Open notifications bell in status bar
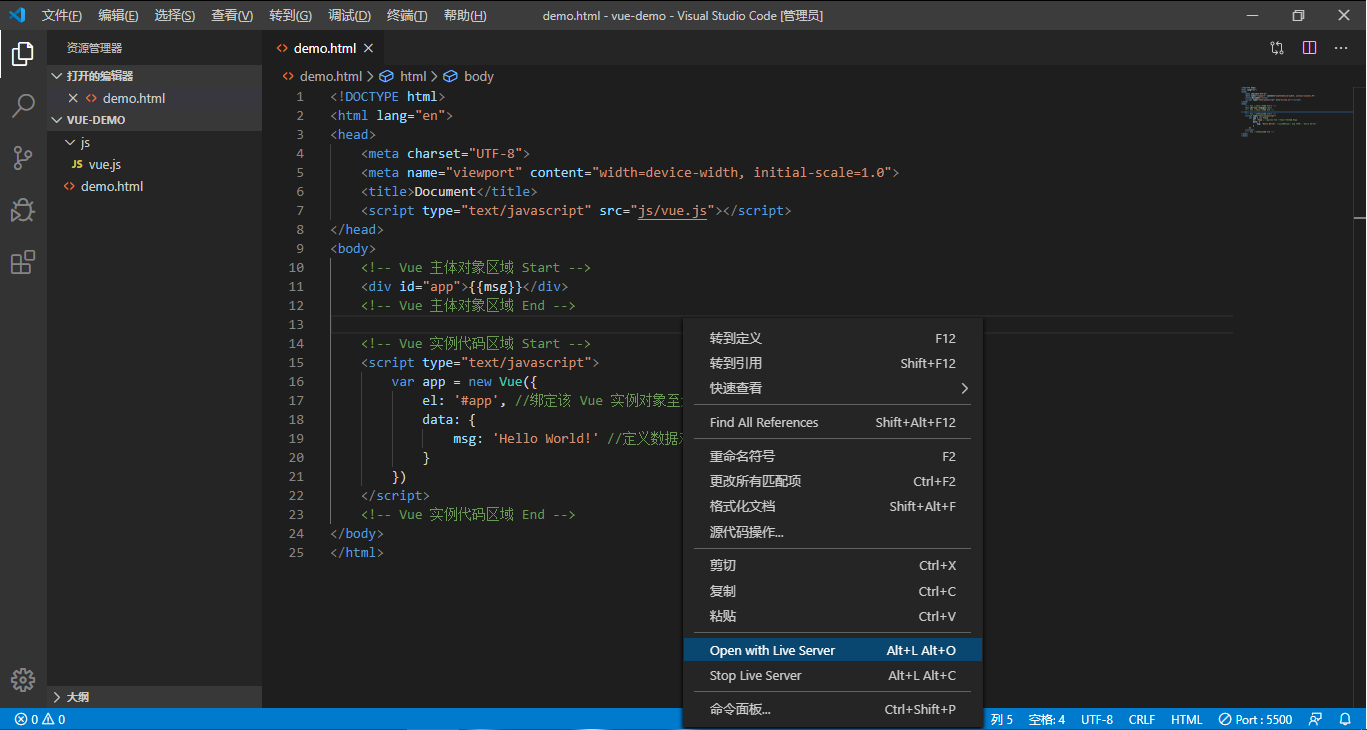The width and height of the screenshot is (1367, 730). point(1346,719)
